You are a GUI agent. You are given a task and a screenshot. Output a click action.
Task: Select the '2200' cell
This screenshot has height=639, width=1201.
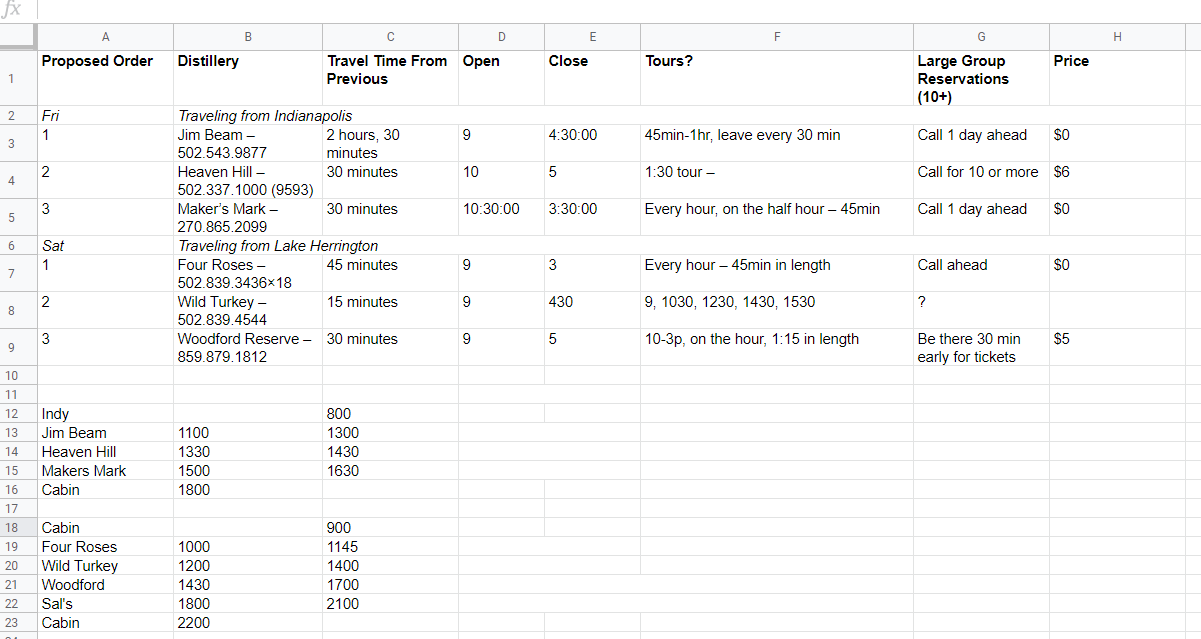tap(248, 623)
